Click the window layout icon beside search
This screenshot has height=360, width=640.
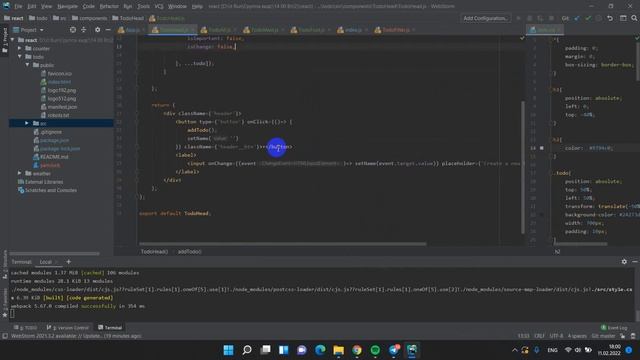623,18
